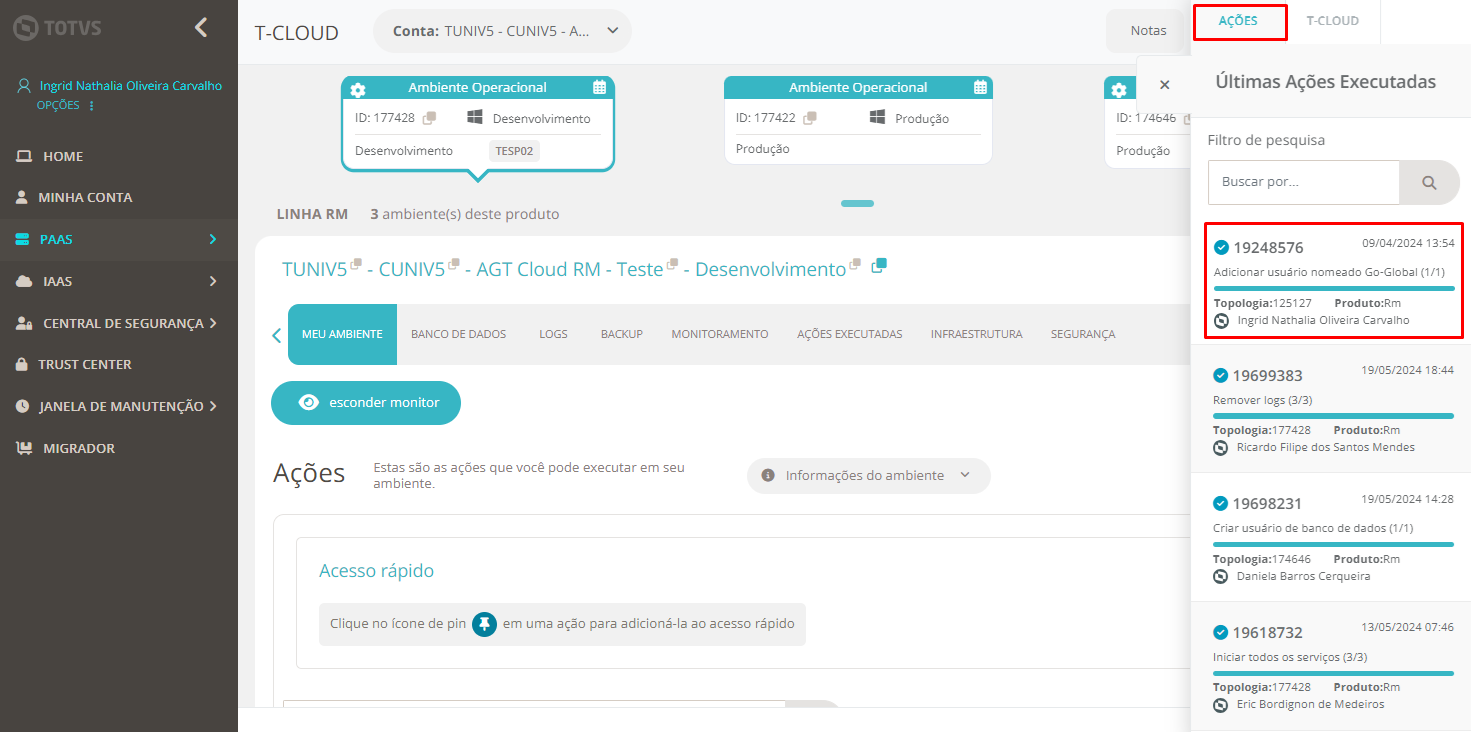Image resolution: width=1471 pixels, height=732 pixels.
Task: Select environment card ID 177422 Produção
Action: click(x=858, y=120)
